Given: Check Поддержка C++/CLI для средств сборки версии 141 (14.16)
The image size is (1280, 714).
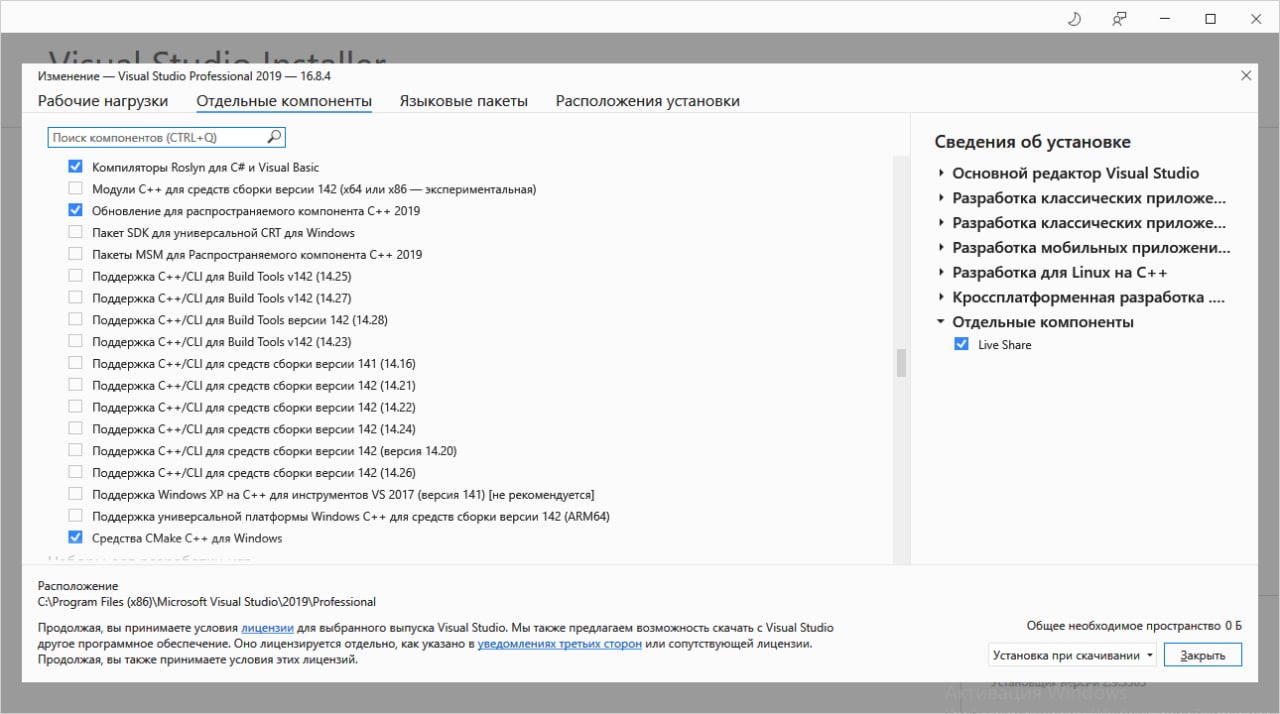Looking at the screenshot, I should click(75, 364).
